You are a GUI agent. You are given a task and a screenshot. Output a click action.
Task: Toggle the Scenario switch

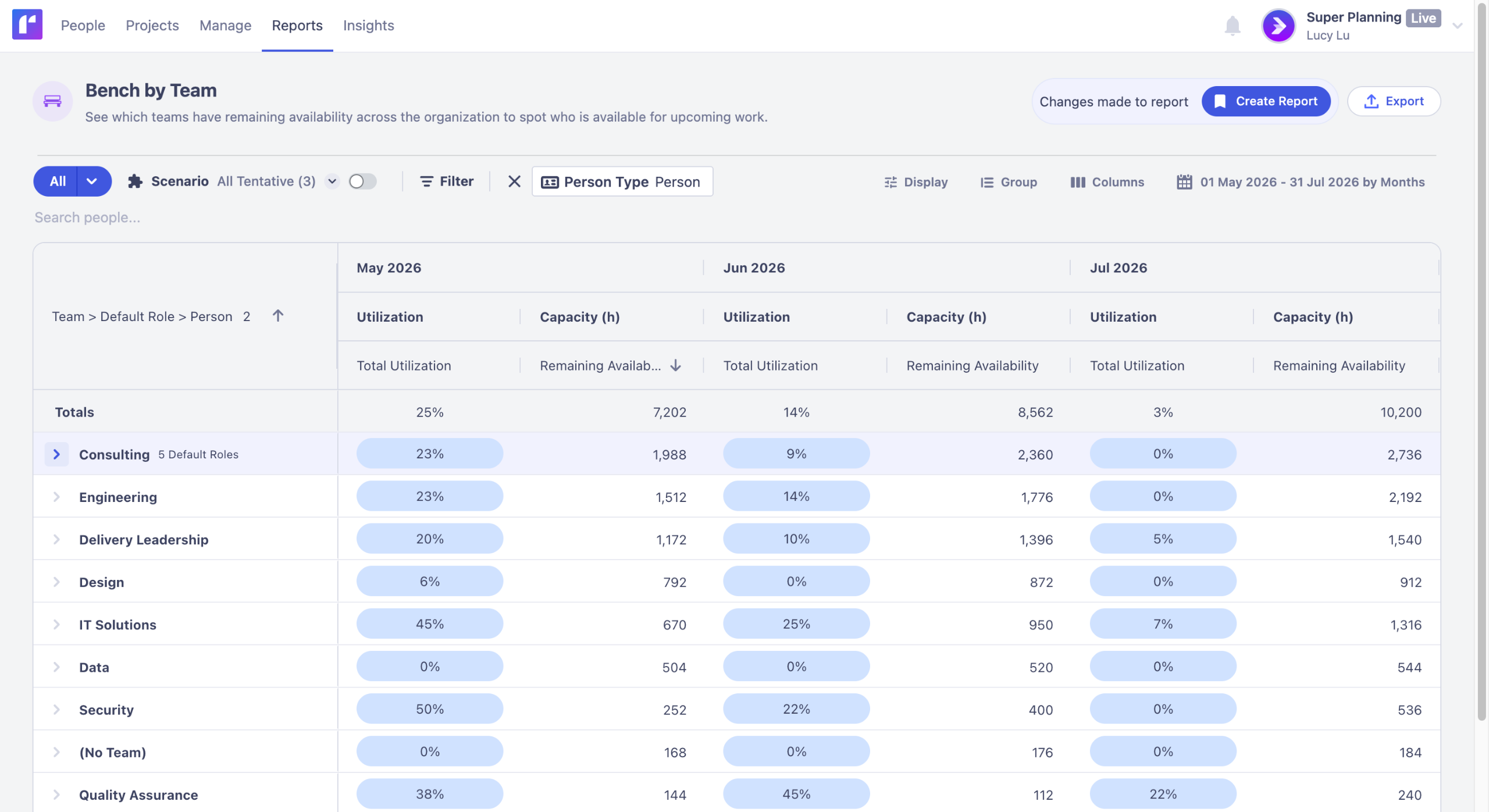pos(362,181)
